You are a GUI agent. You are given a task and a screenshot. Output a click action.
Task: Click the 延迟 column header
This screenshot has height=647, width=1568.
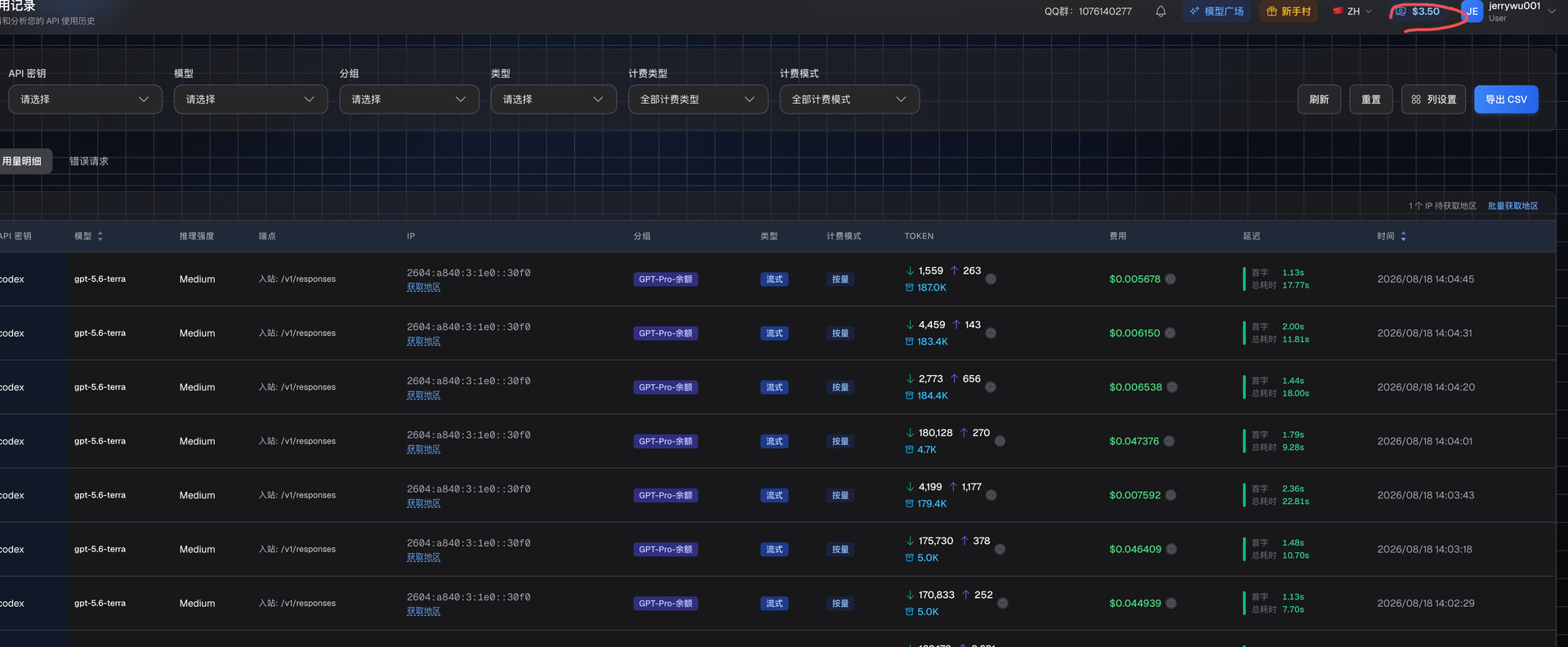[x=1252, y=236]
